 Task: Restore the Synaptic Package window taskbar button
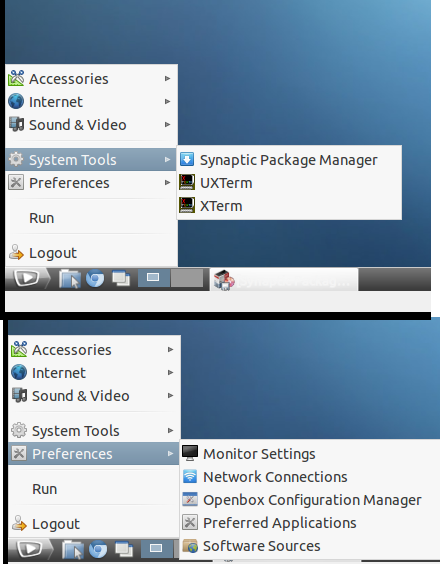(x=284, y=279)
